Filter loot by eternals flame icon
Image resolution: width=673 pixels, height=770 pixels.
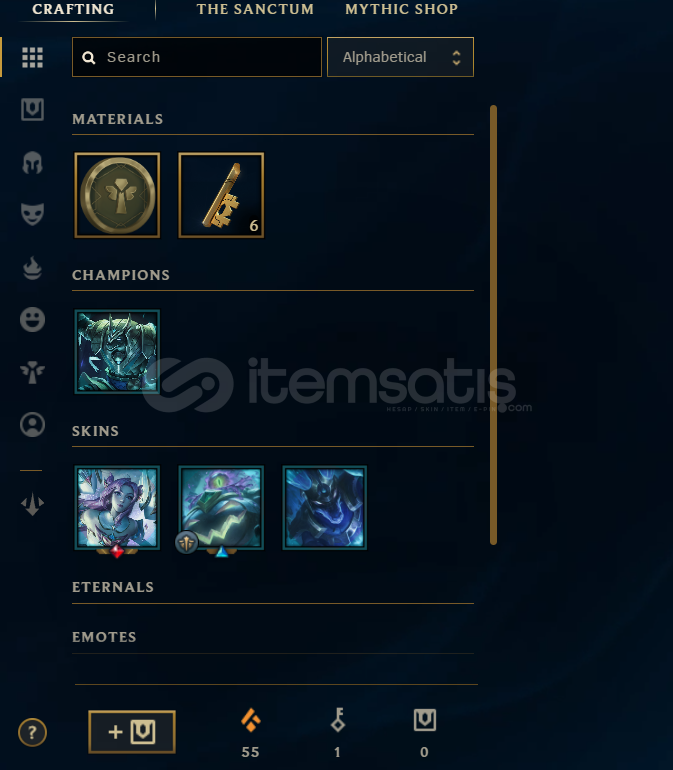point(32,268)
